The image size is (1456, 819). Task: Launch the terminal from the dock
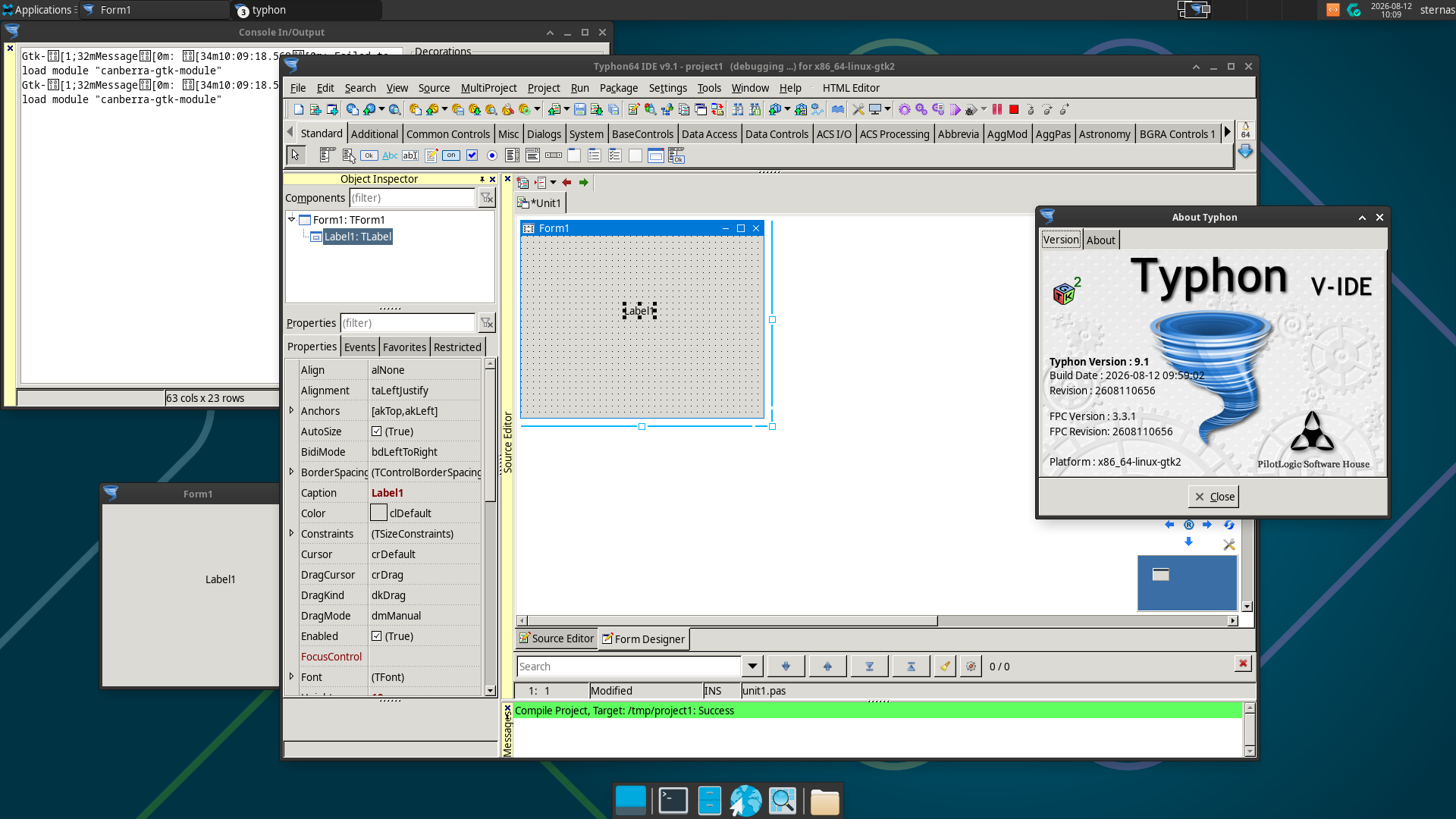click(x=673, y=801)
